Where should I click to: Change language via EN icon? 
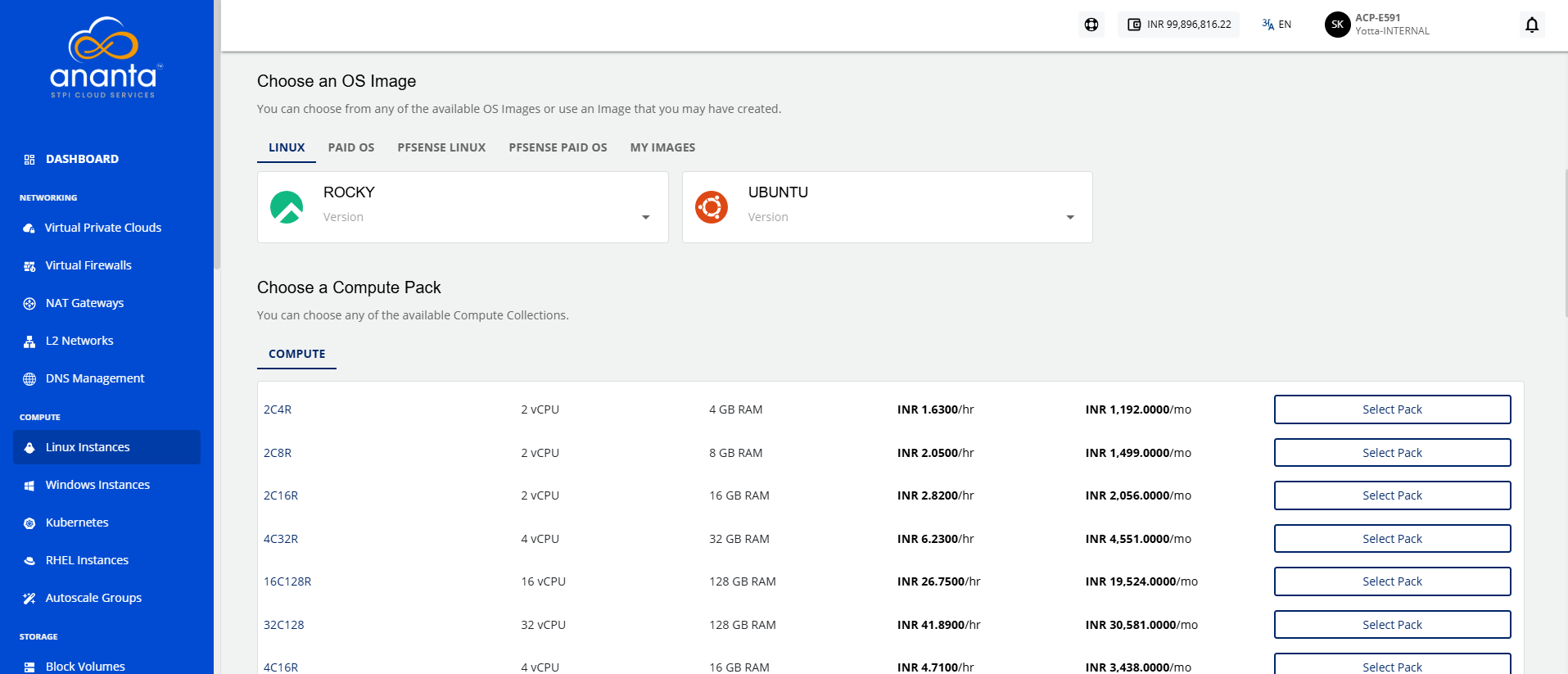click(x=1277, y=25)
